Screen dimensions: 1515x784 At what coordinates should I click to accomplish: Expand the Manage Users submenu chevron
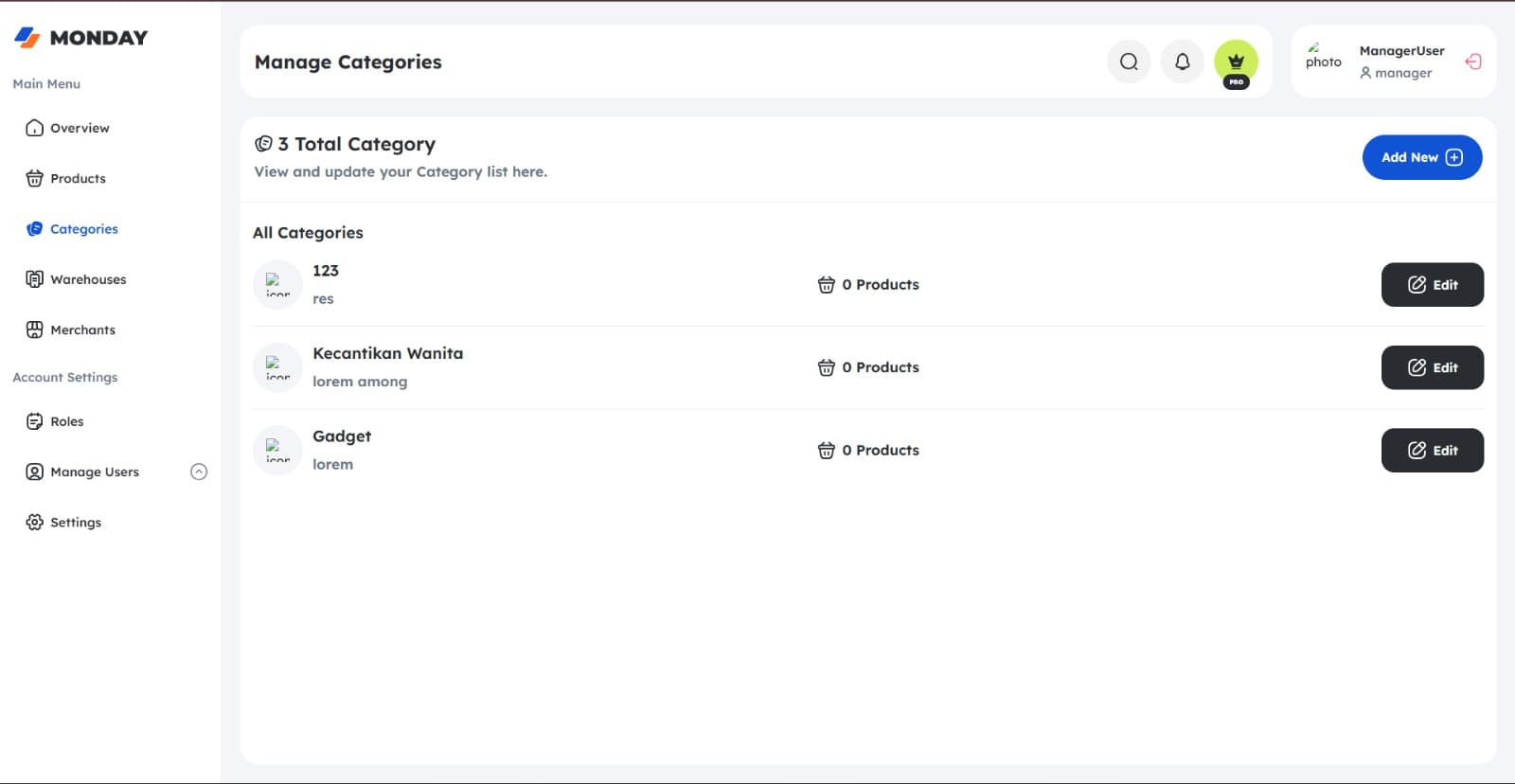click(199, 472)
